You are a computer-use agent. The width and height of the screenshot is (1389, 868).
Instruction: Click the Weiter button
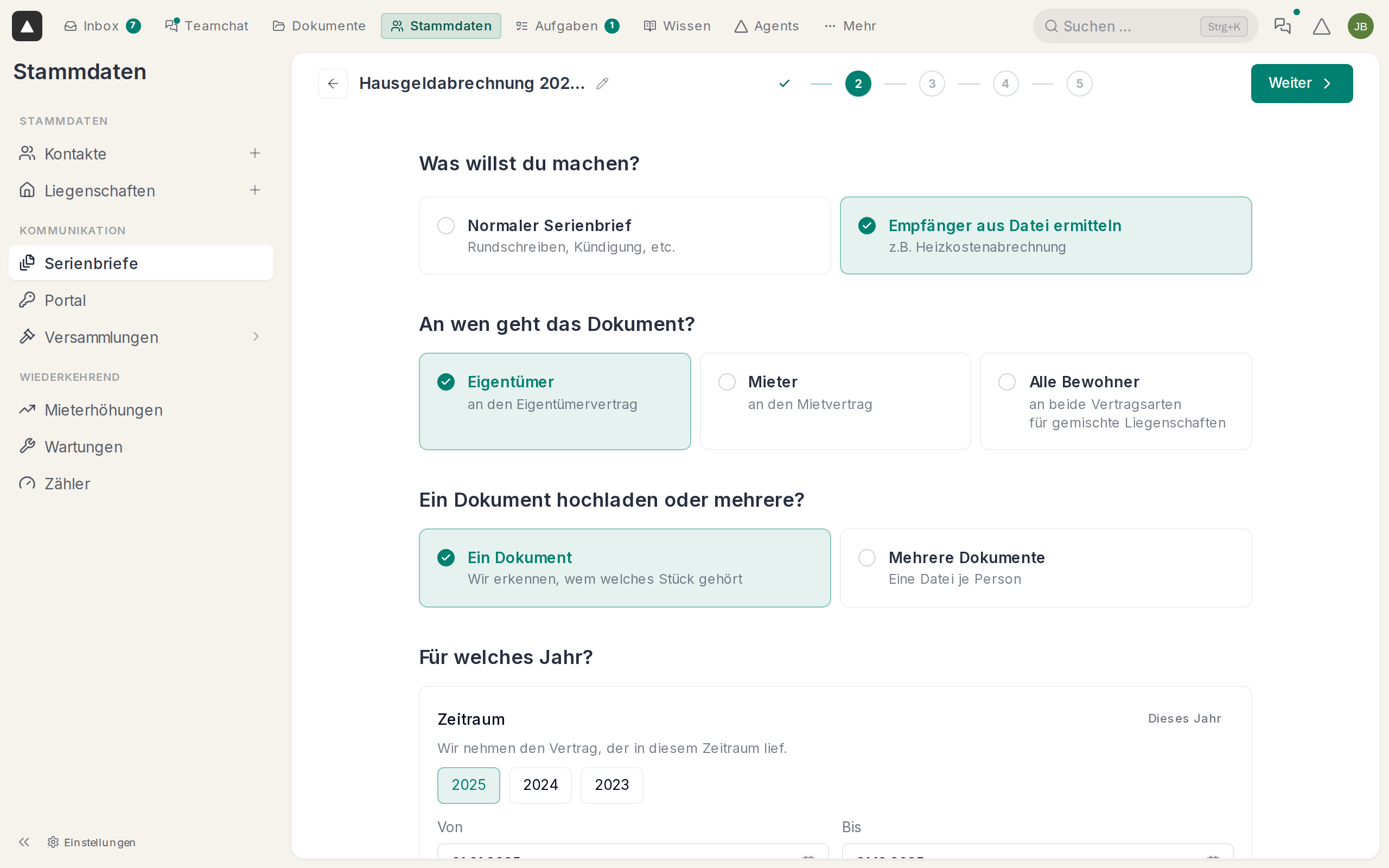pos(1302,83)
